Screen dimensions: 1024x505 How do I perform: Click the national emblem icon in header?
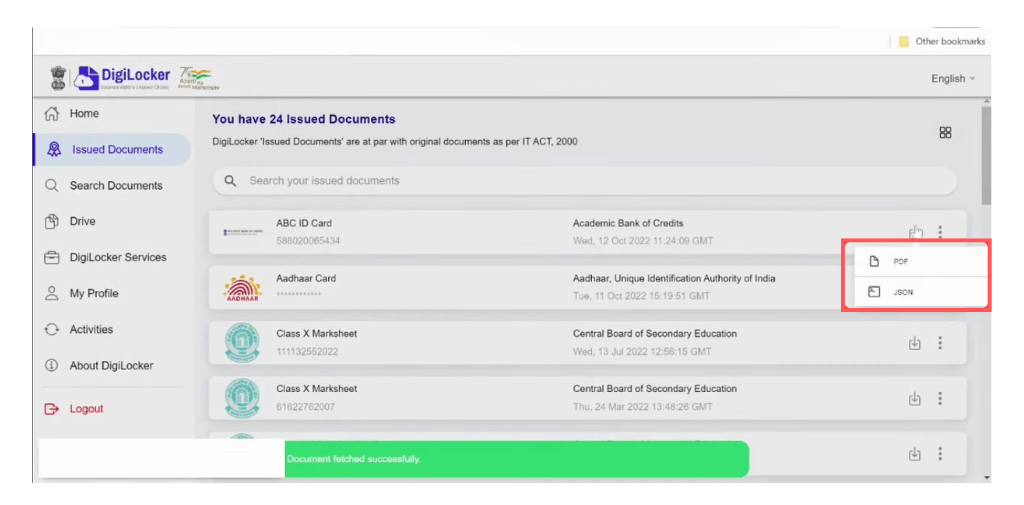point(59,78)
